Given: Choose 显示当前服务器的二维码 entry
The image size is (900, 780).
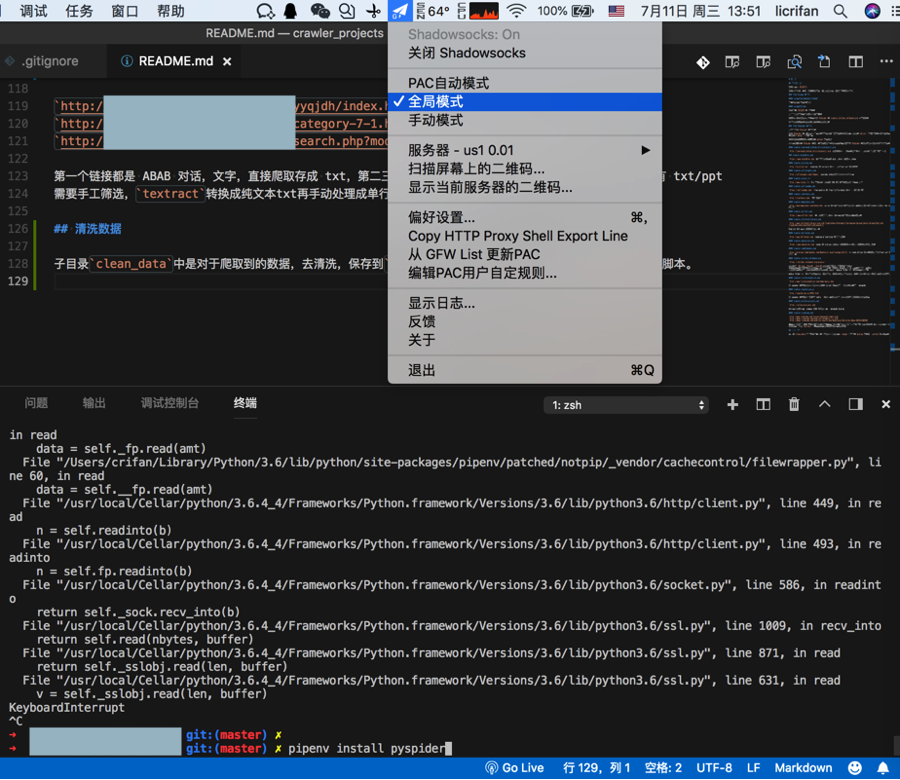Looking at the screenshot, I should click(525, 188).
